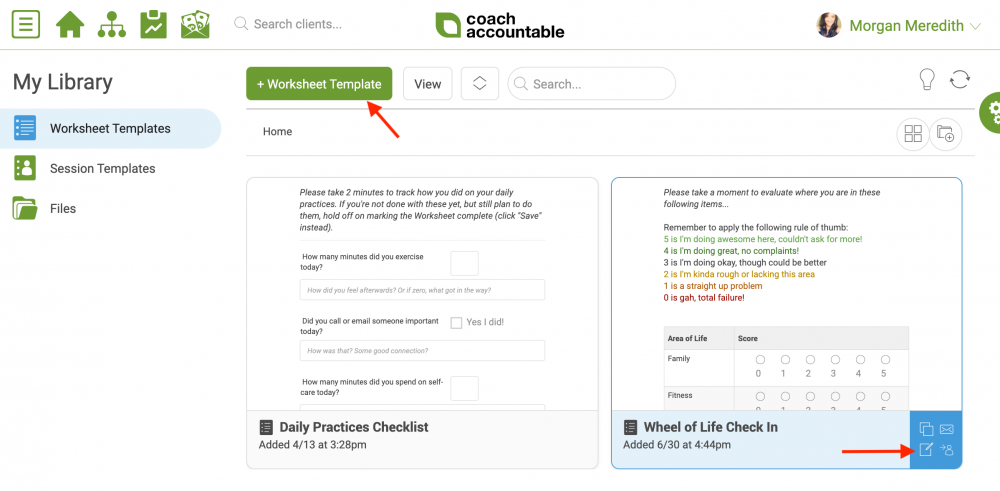Switch to grid view icon

coord(913,134)
